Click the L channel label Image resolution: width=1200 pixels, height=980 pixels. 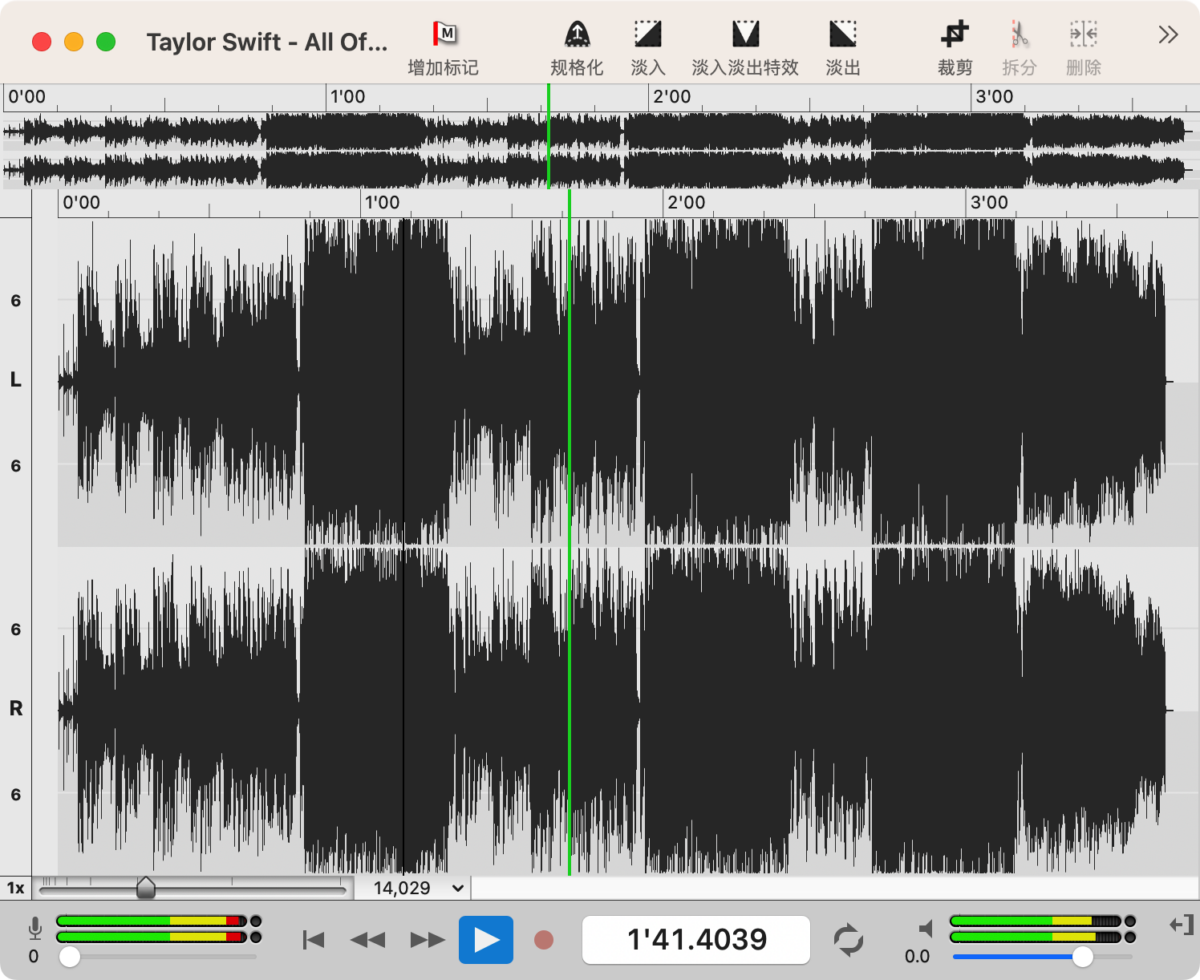(15, 380)
